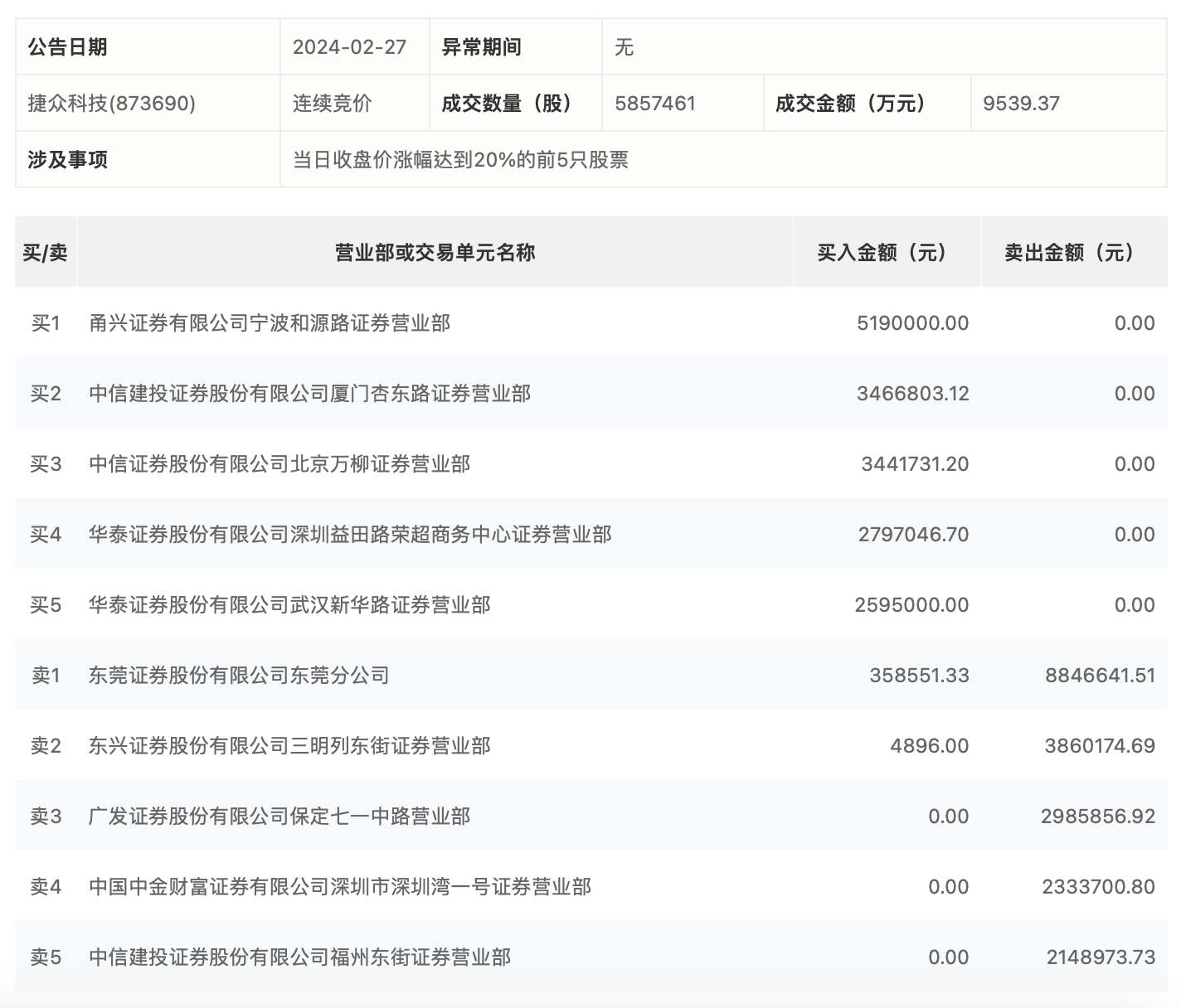Click the 成交数量（股） label
The height and width of the screenshot is (1008, 1181).
[508, 103]
